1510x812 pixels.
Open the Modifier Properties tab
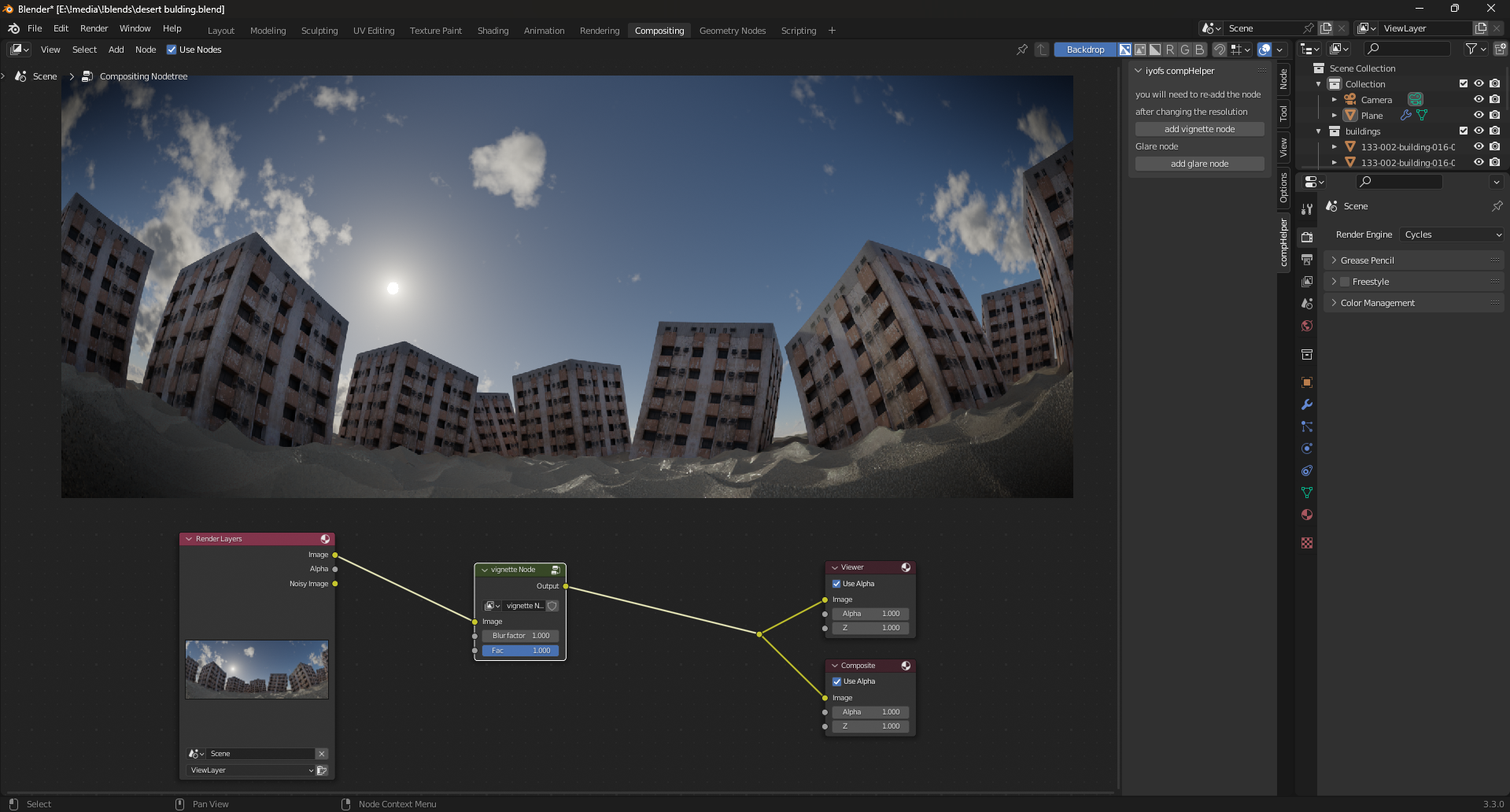click(x=1306, y=404)
